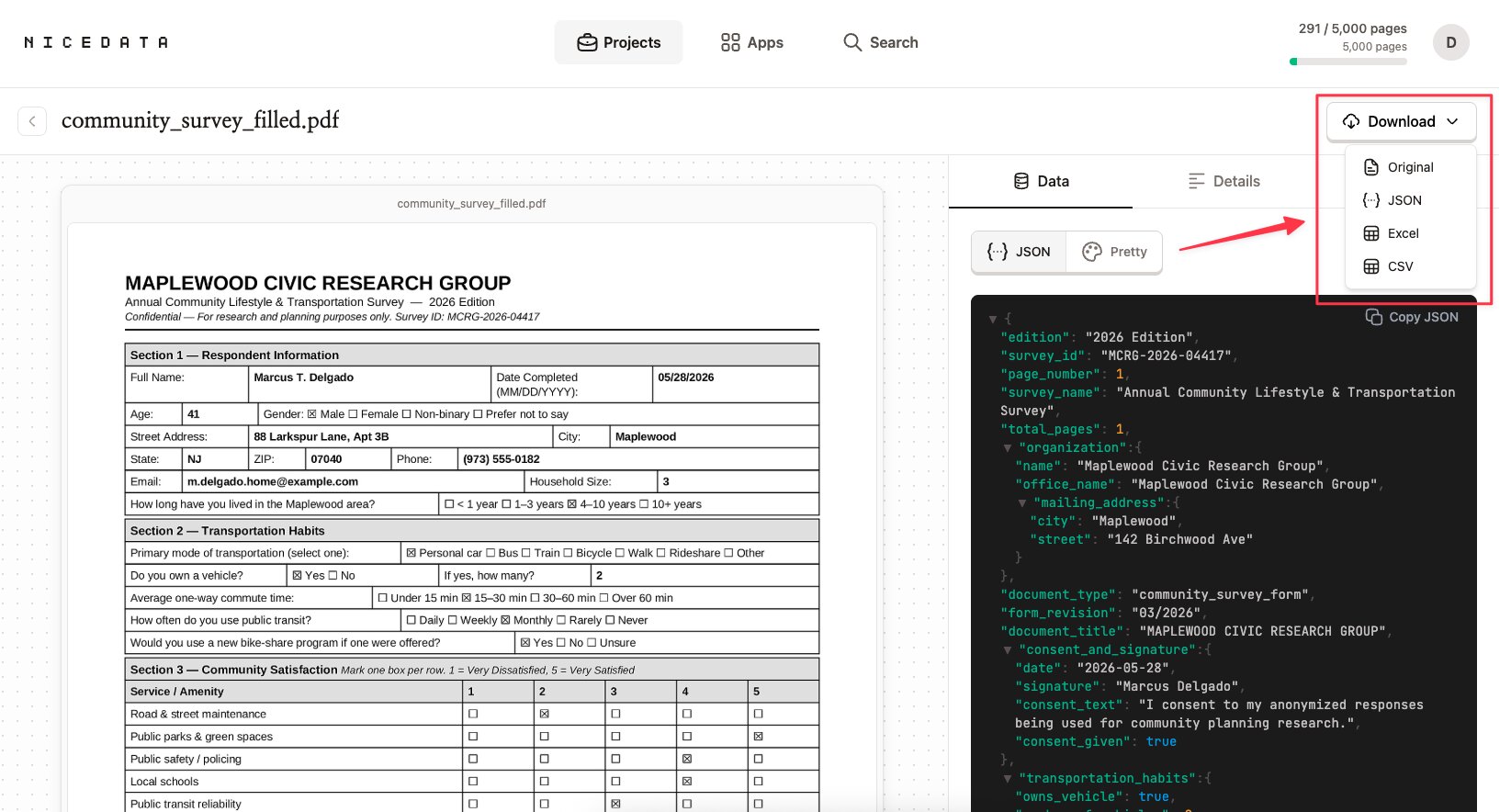The width and height of the screenshot is (1511, 812).
Task: Click the Male gender checkbox in form
Action: (311, 414)
